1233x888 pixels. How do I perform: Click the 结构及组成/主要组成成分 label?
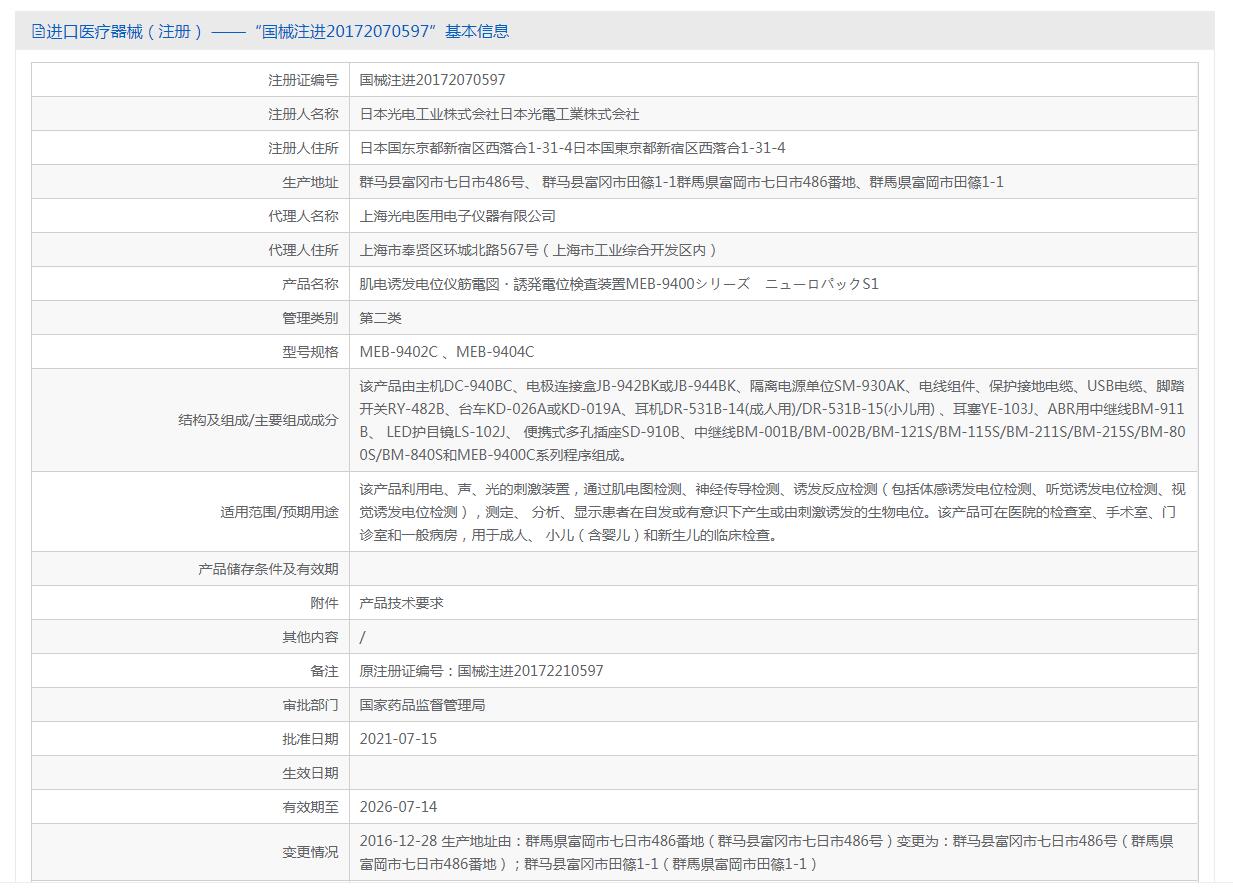click(258, 421)
